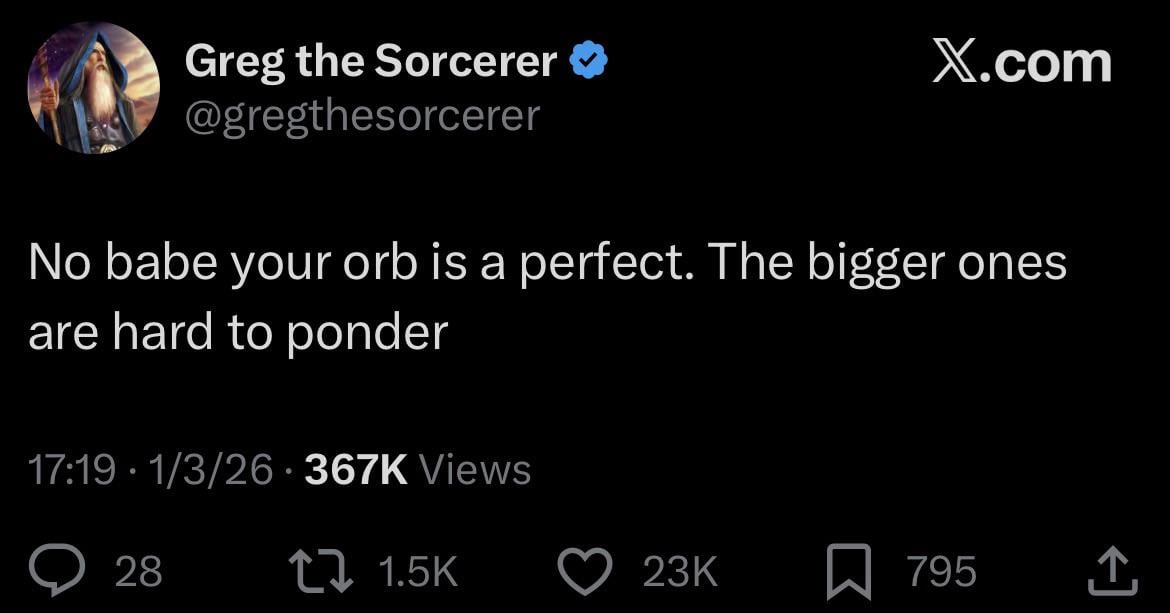This screenshot has width=1170, height=613.
Task: Click the 795 bookmarks count
Action: (941, 571)
